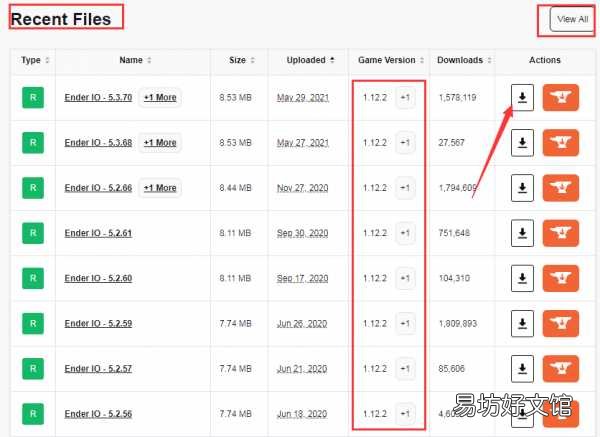Install Ender IO - 5.2.61 with orange anvil button
The image size is (600, 437).
561,233
